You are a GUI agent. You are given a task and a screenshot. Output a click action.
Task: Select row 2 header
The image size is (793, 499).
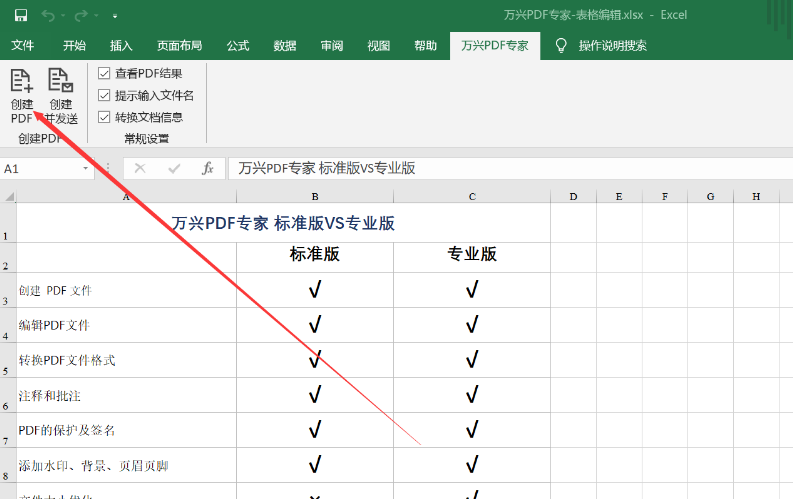pos(8,257)
